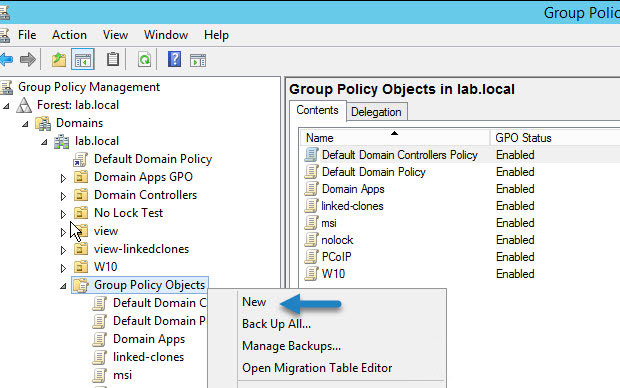Click the view-linkedclones folder icon

tap(81, 249)
